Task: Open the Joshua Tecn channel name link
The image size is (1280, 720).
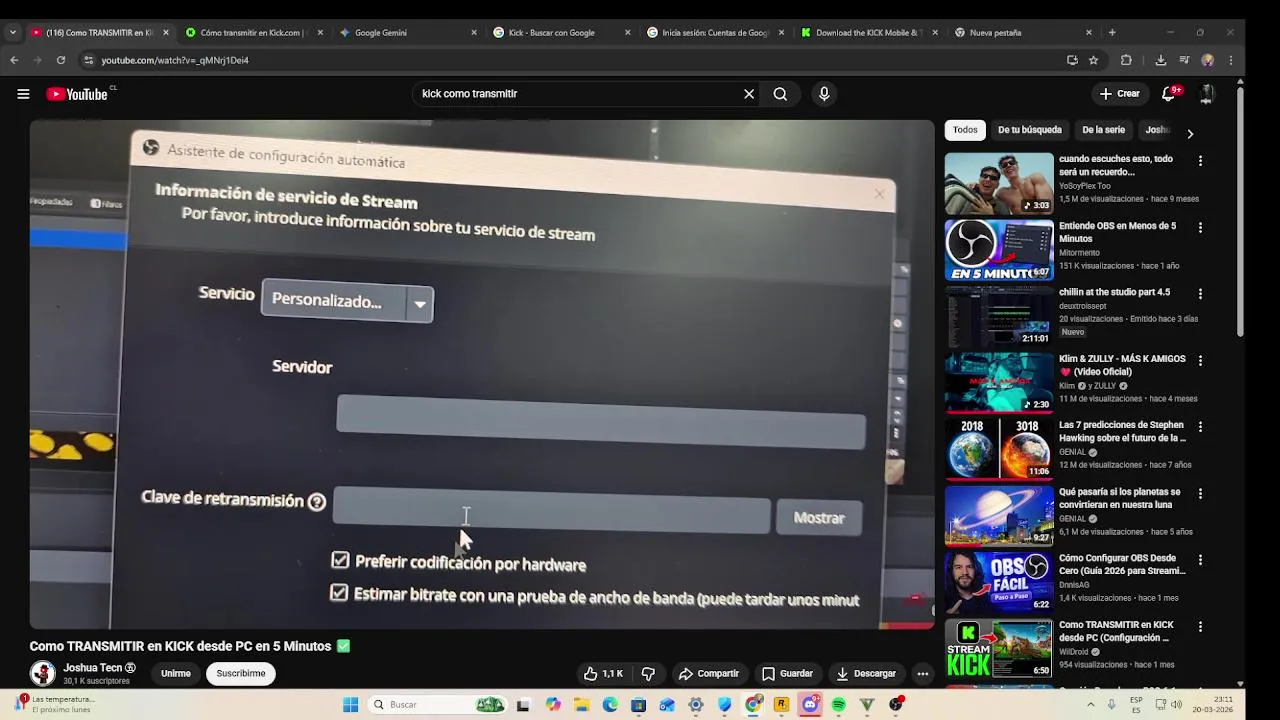Action: tap(93, 668)
